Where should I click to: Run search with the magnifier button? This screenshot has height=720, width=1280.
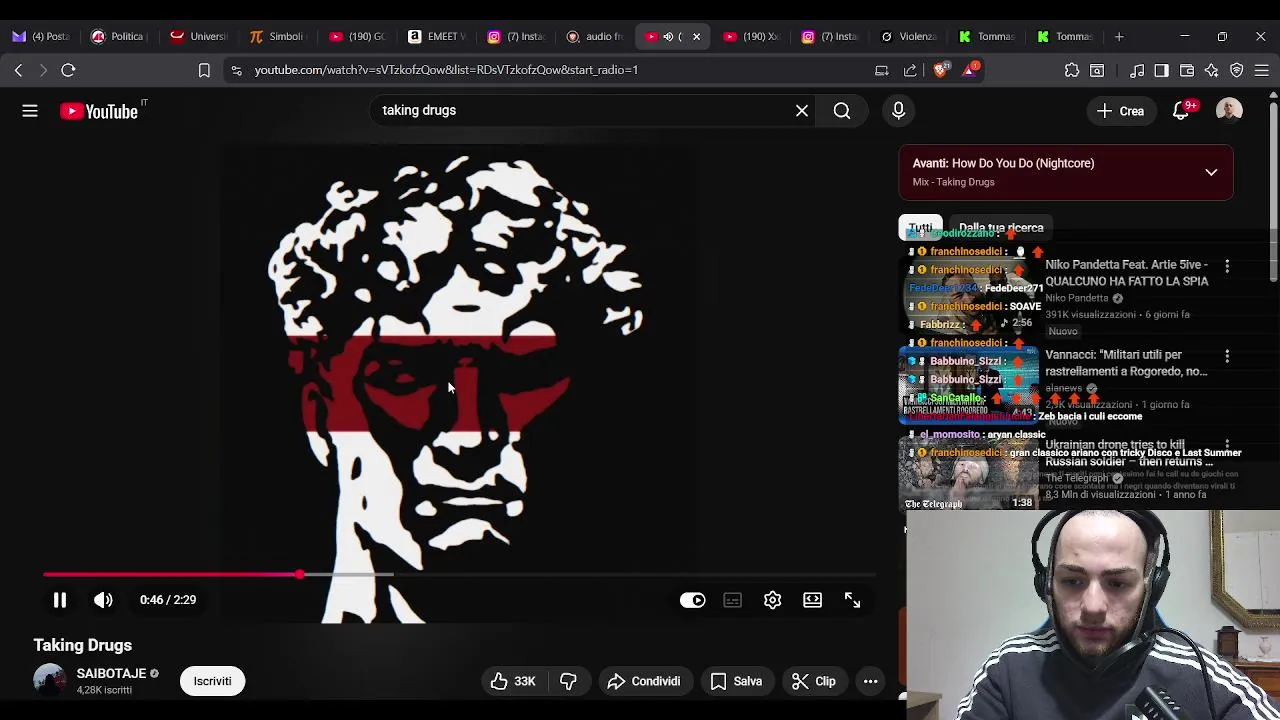[842, 111]
